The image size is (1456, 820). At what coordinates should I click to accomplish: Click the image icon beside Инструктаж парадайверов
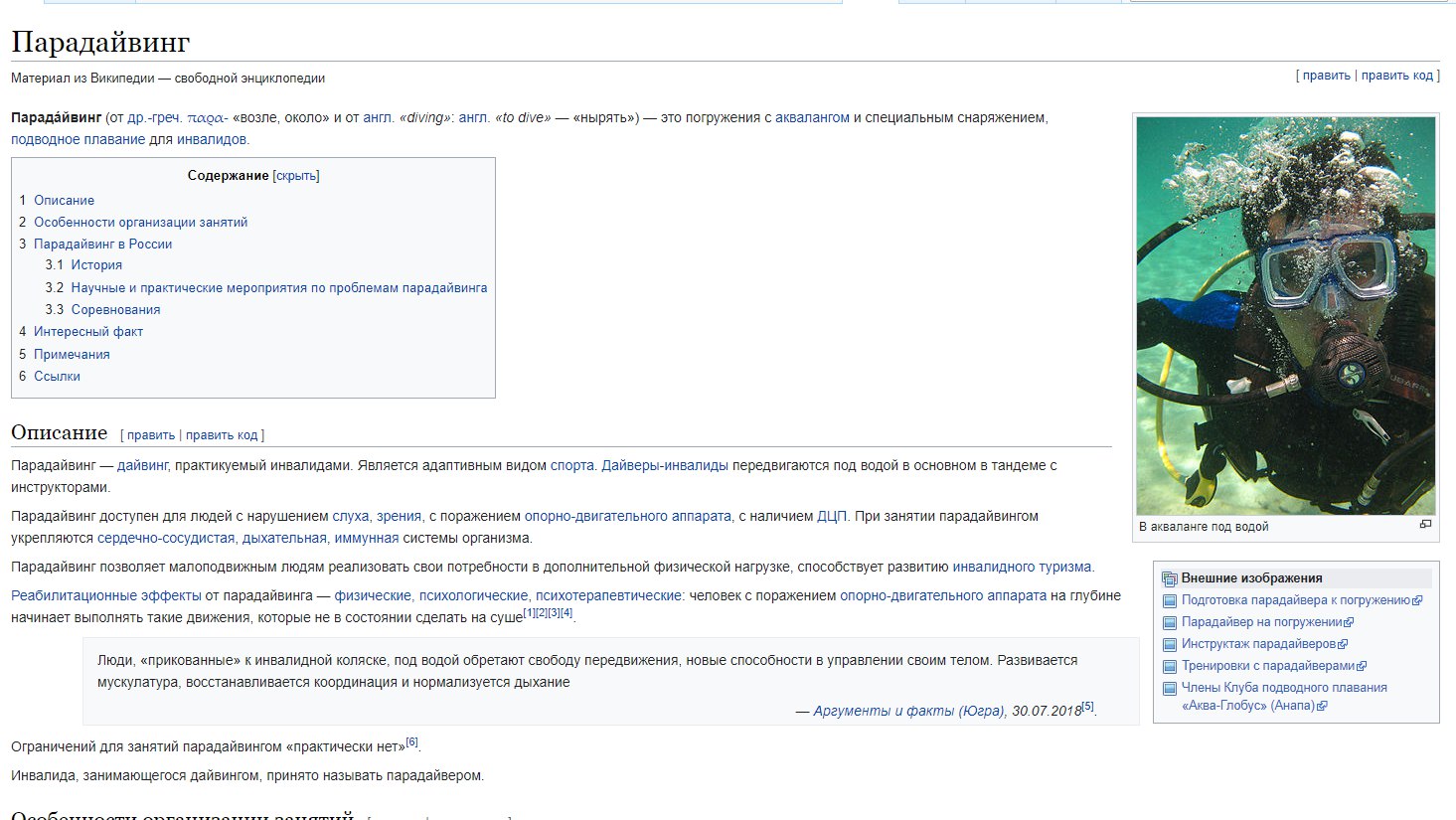click(x=1170, y=644)
